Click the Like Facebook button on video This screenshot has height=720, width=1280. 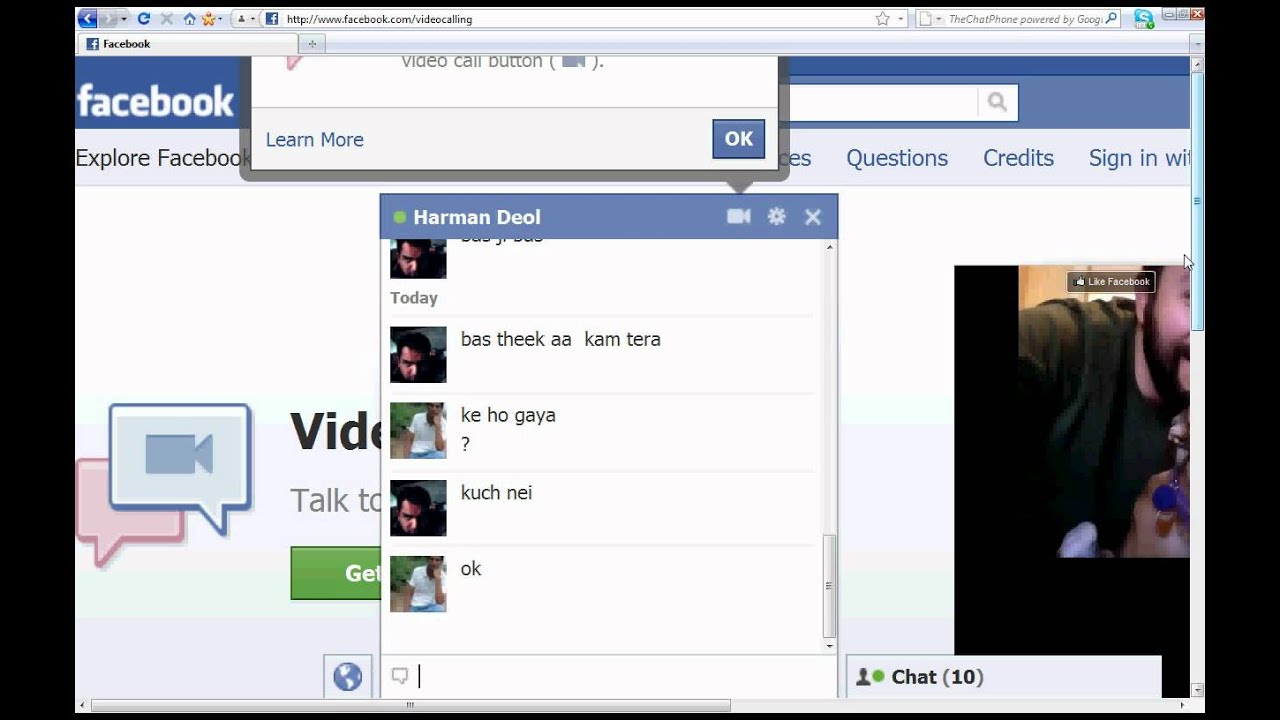point(1111,282)
